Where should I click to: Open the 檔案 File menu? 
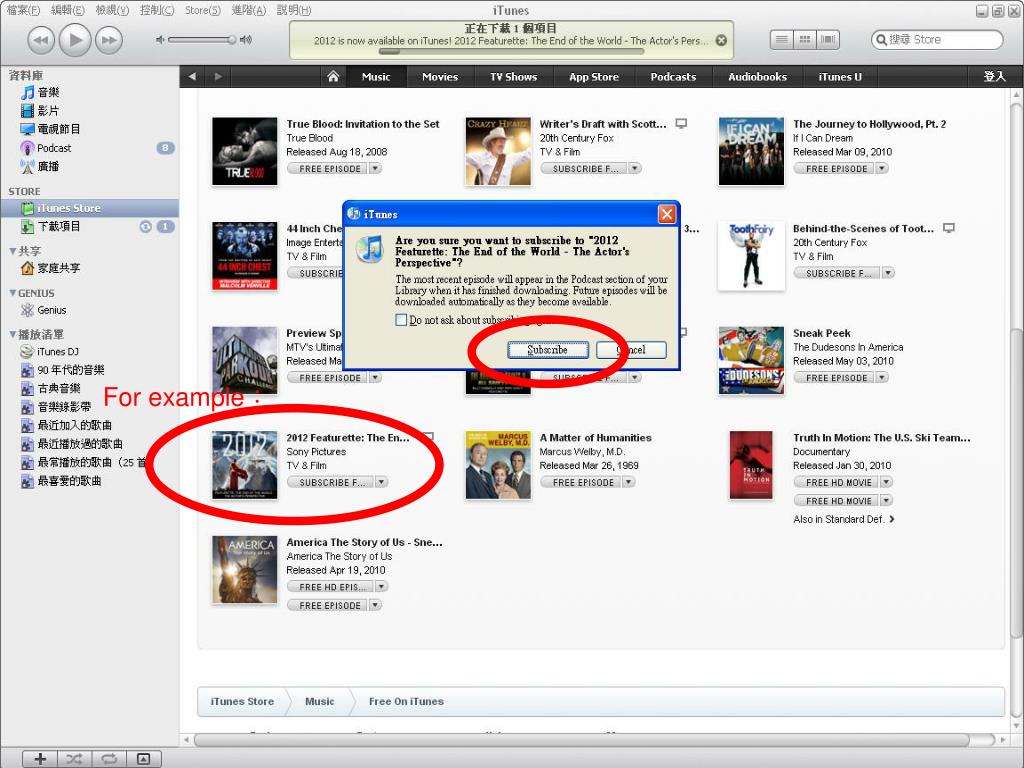point(24,10)
